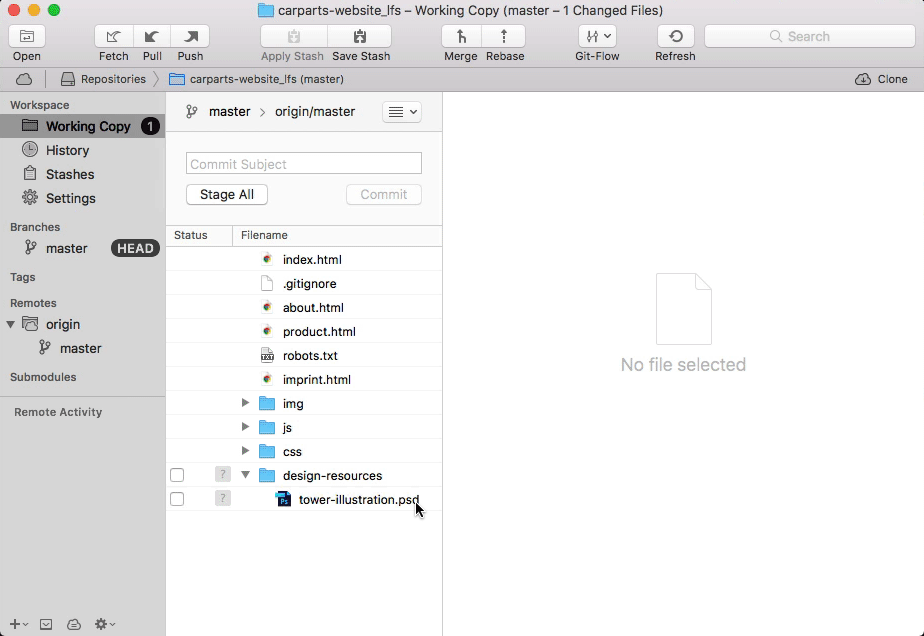Viewport: 924px width, 636px height.
Task: Switch to the History view
Action: pos(68,150)
